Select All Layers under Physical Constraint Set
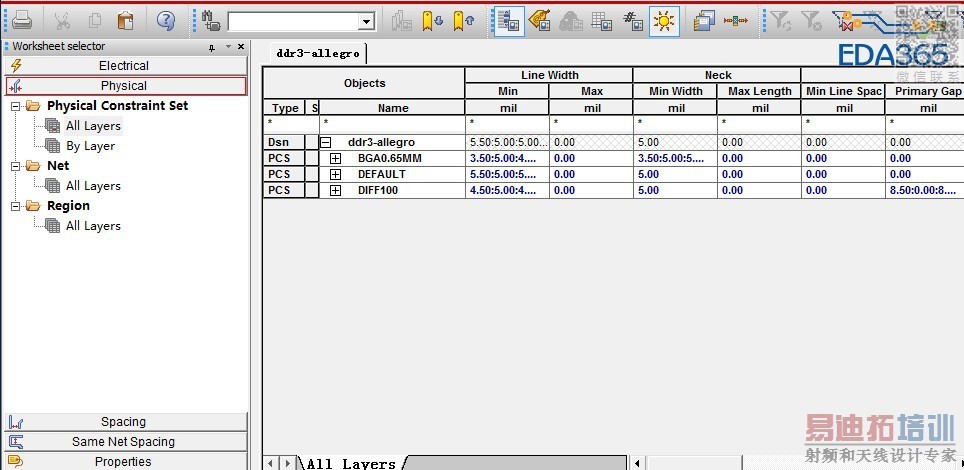Image resolution: width=964 pixels, height=470 pixels. (x=93, y=126)
